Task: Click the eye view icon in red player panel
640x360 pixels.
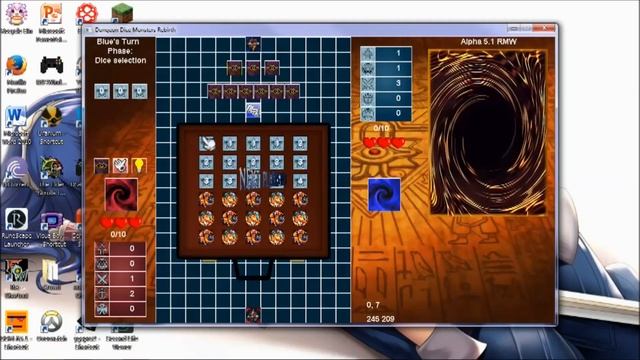Action: [102, 166]
